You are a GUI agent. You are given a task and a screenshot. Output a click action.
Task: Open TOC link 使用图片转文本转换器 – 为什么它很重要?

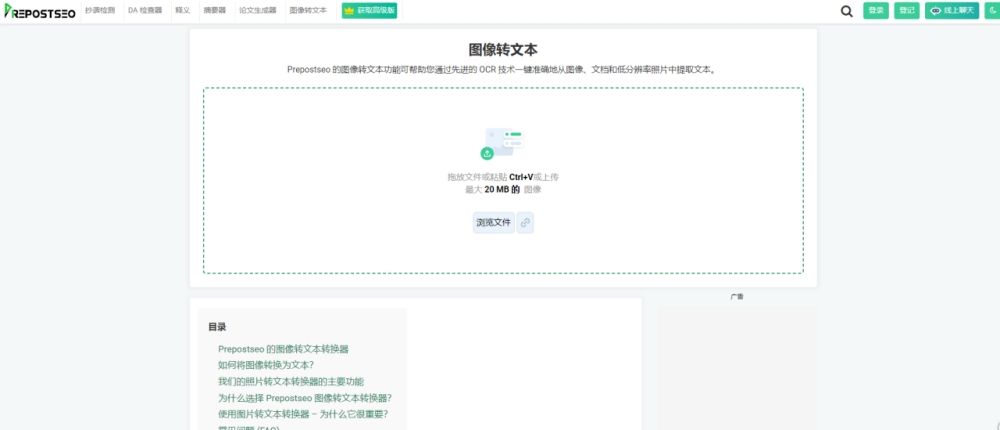pos(303,414)
